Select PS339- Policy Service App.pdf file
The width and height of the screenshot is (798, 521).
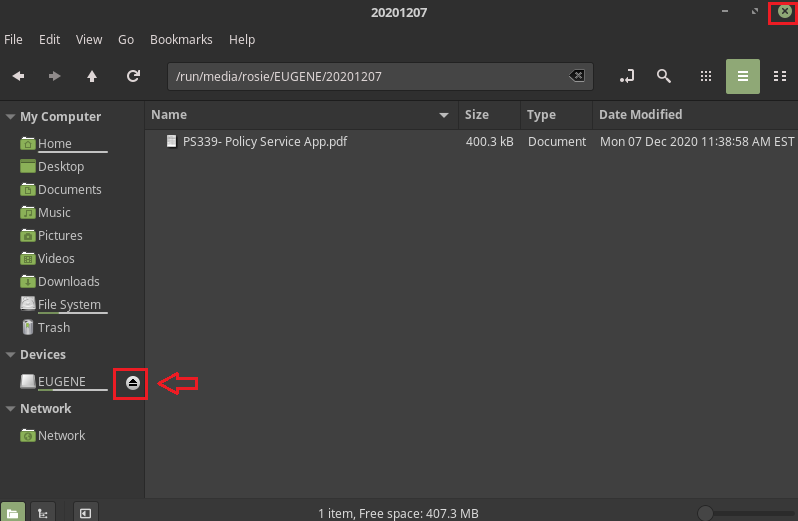coord(265,141)
